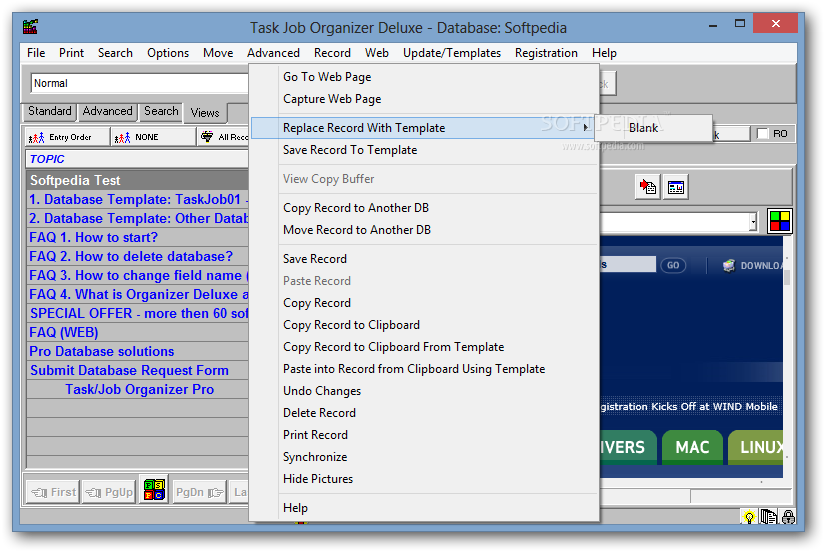Select the Task/Job Organizer Pro record

pyautogui.click(x=137, y=389)
